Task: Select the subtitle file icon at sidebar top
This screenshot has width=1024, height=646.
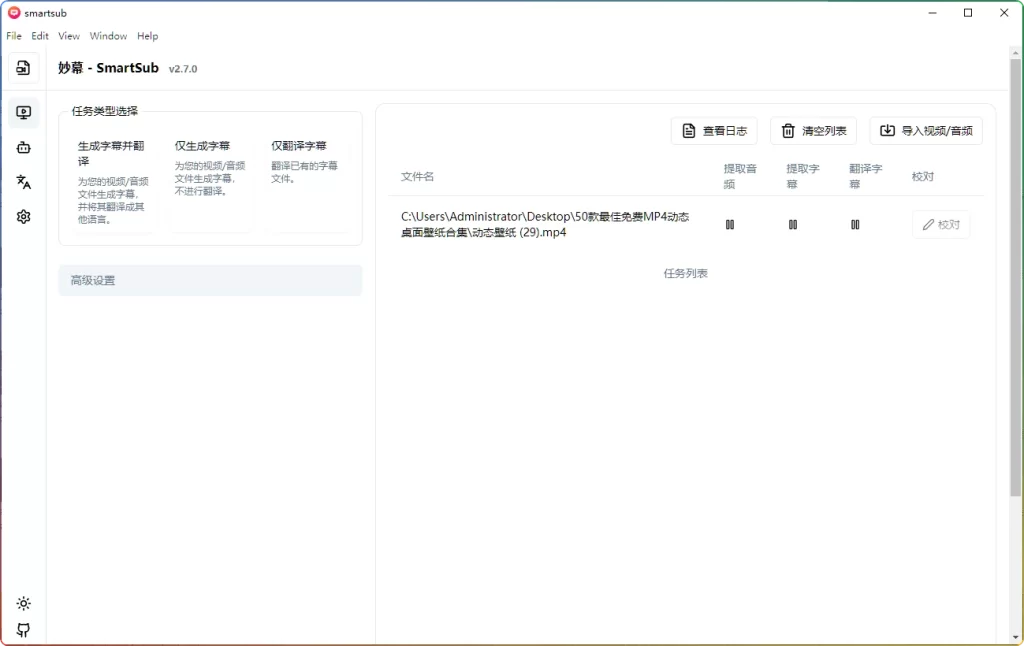Action: coord(24,68)
